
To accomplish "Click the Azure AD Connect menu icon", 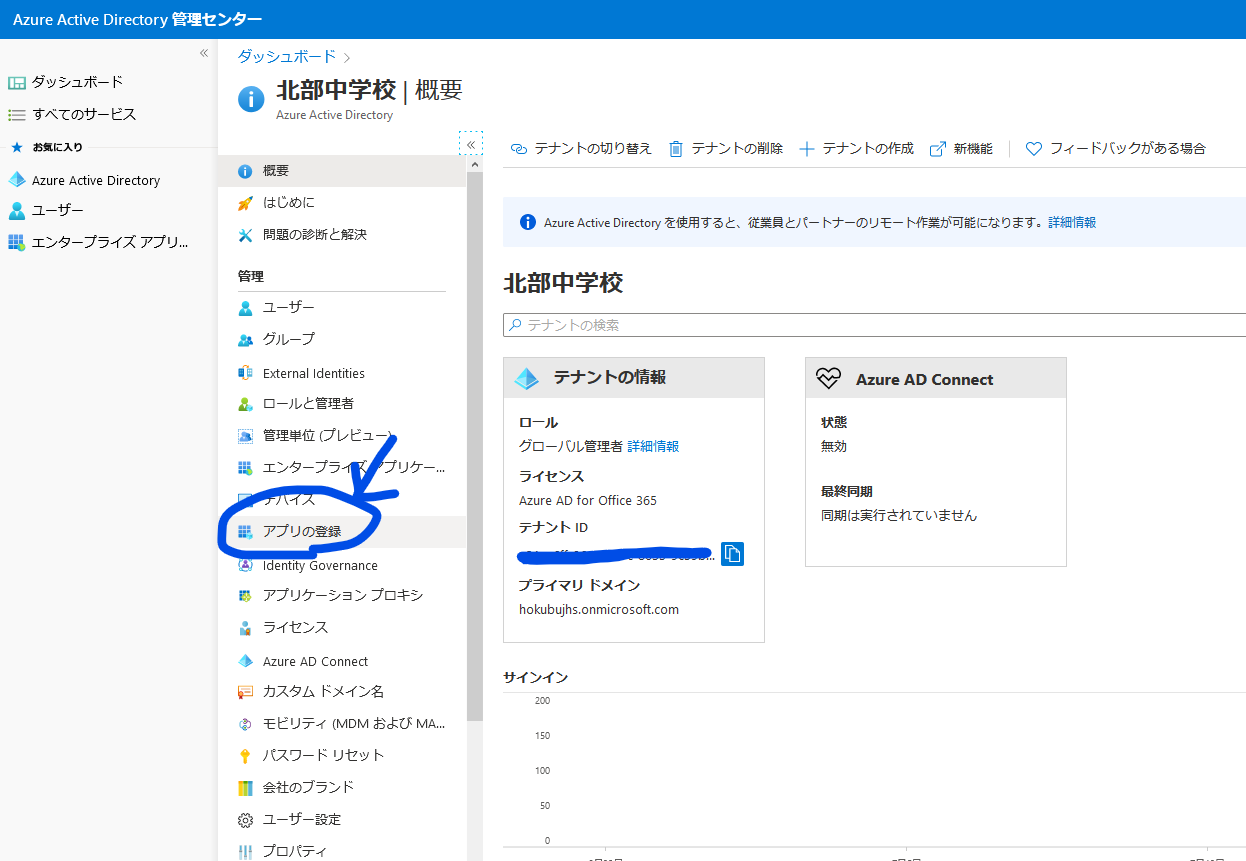I will [245, 661].
